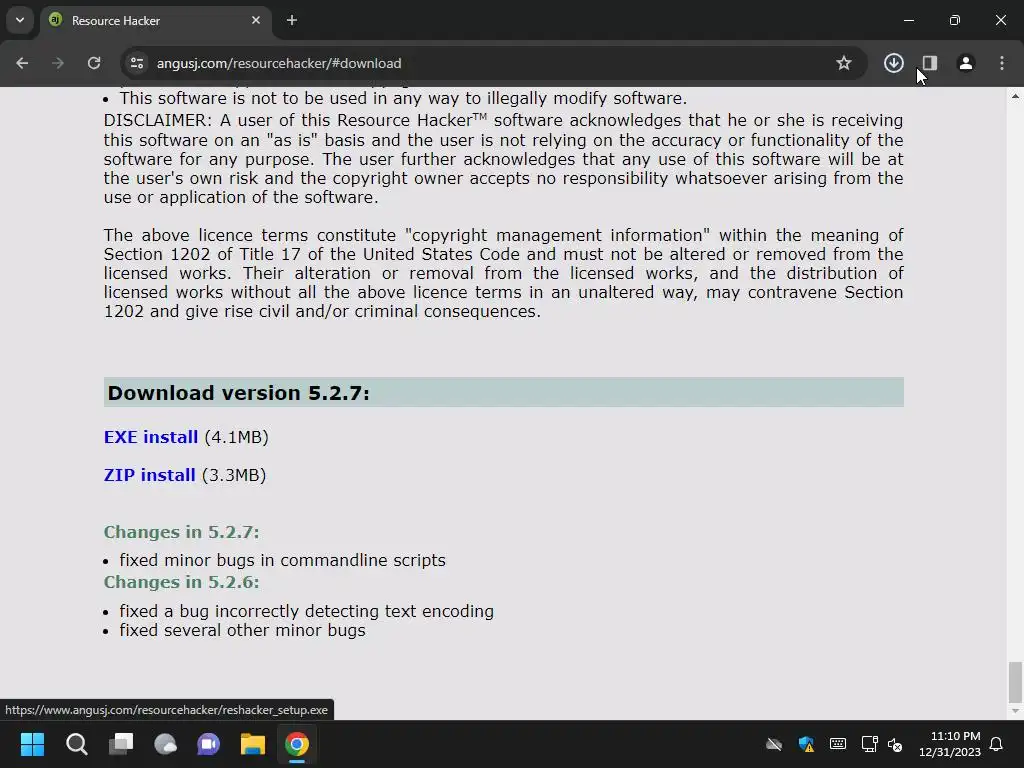The width and height of the screenshot is (1024, 768).
Task: Click the OneDrive tray icon
Action: tap(774, 744)
